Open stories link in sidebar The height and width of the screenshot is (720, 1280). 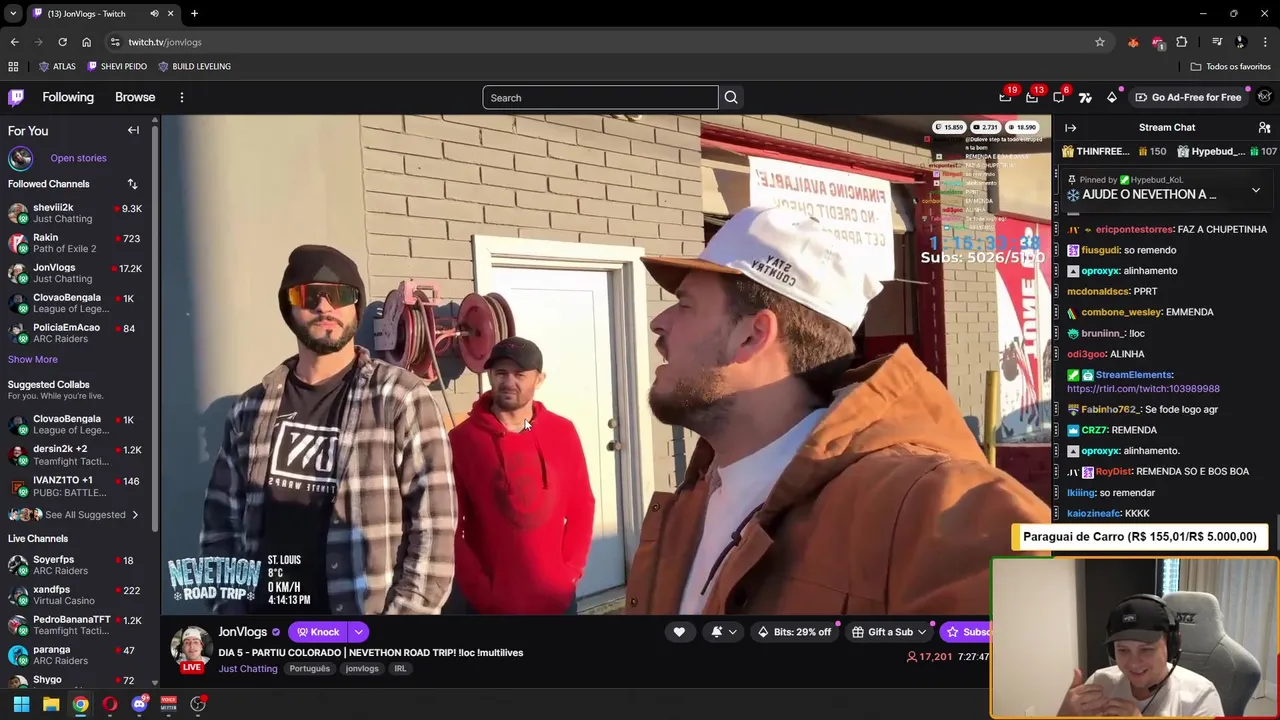click(78, 158)
